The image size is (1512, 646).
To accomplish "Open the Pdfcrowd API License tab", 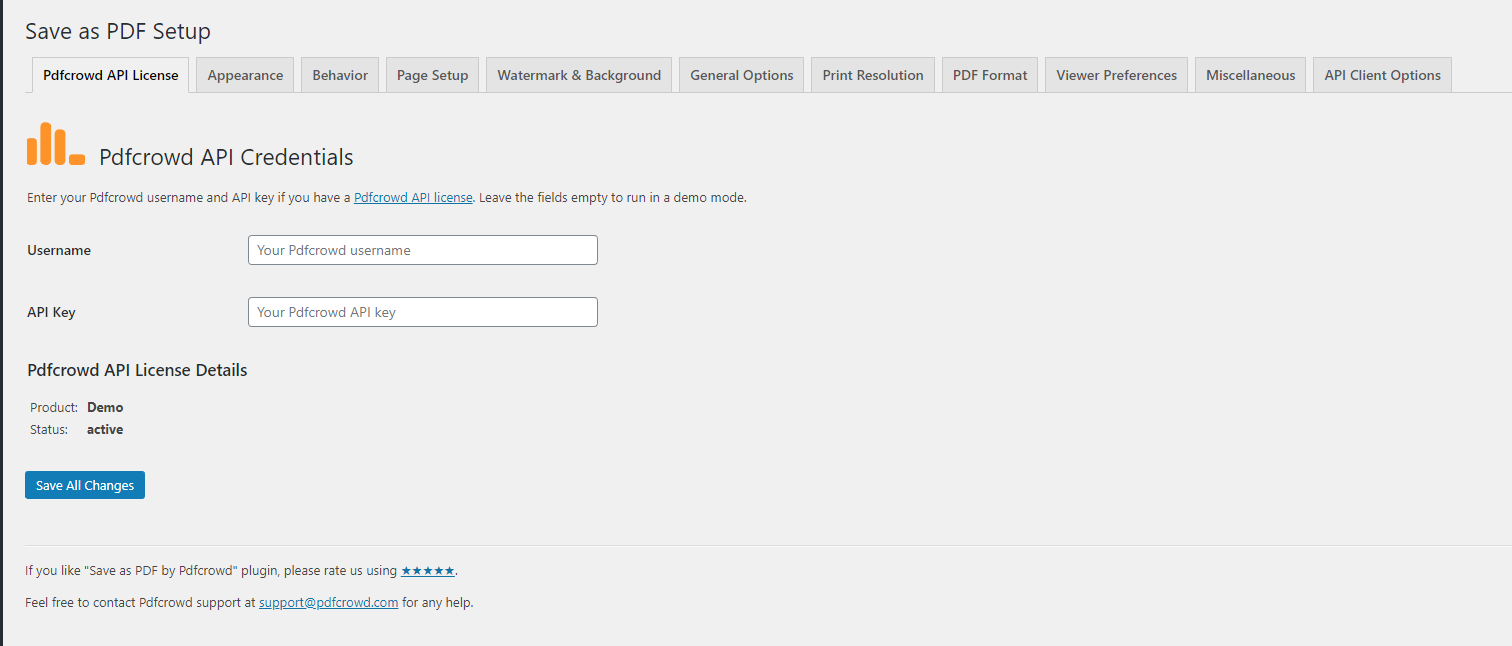I will pyautogui.click(x=111, y=75).
